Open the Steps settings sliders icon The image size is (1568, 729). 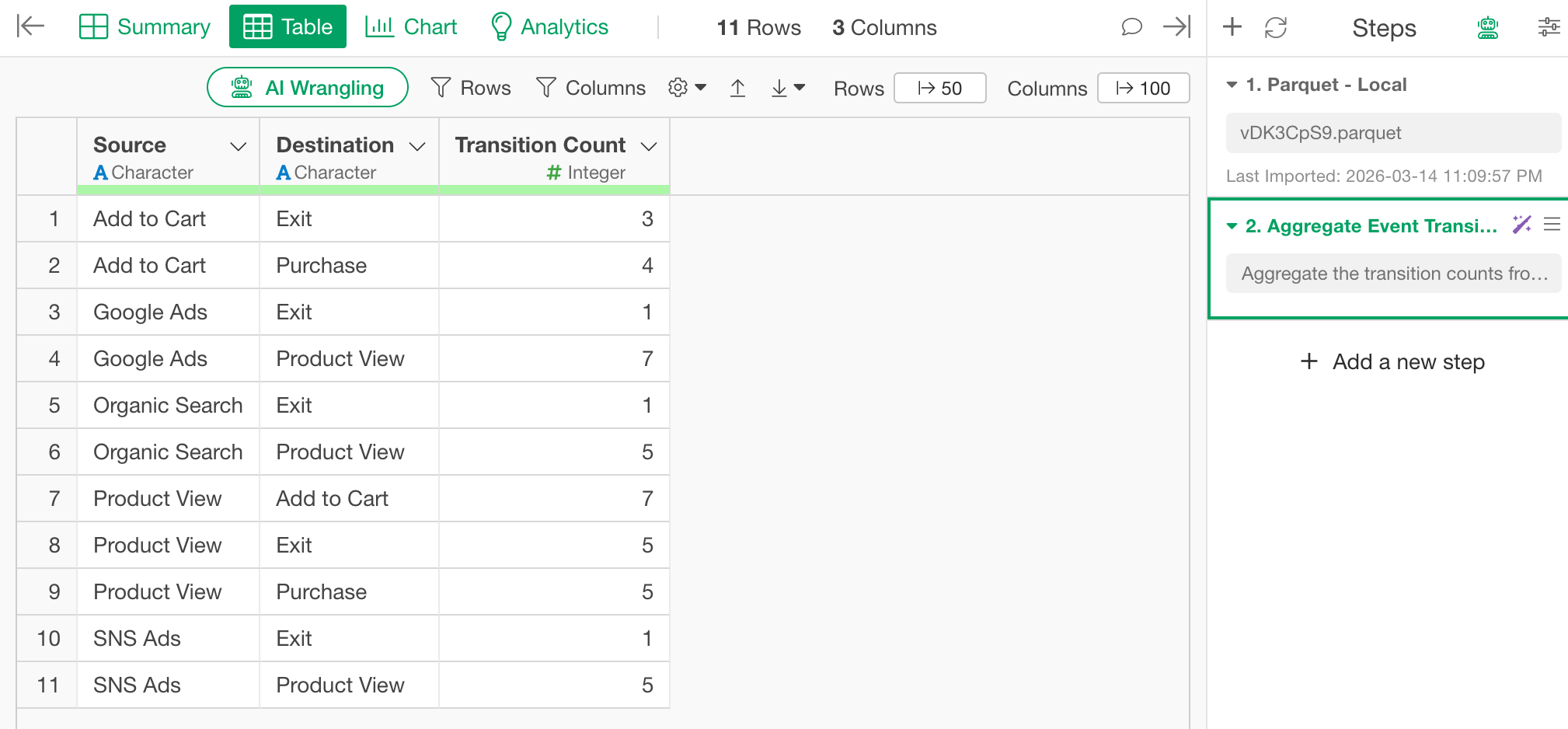1549,28
